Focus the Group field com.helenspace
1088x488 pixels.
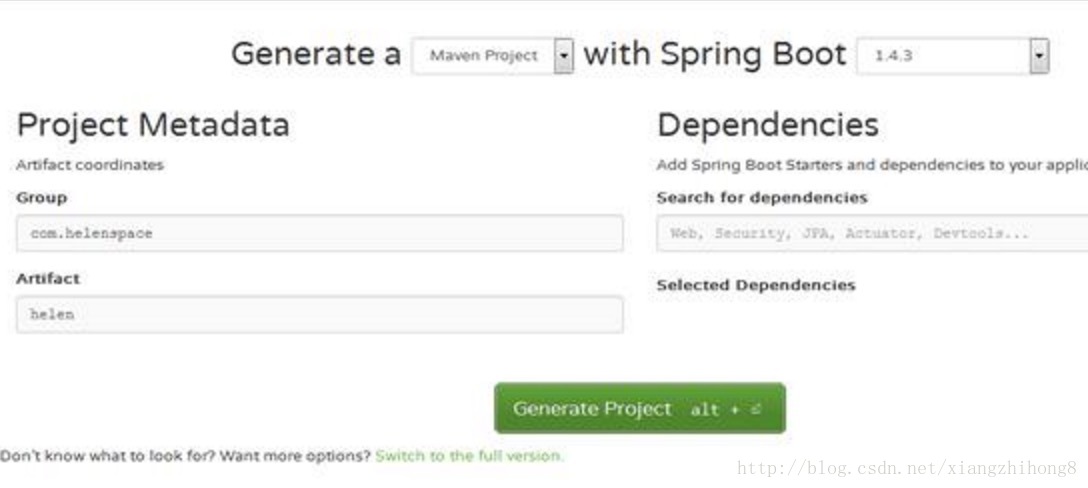click(x=319, y=233)
